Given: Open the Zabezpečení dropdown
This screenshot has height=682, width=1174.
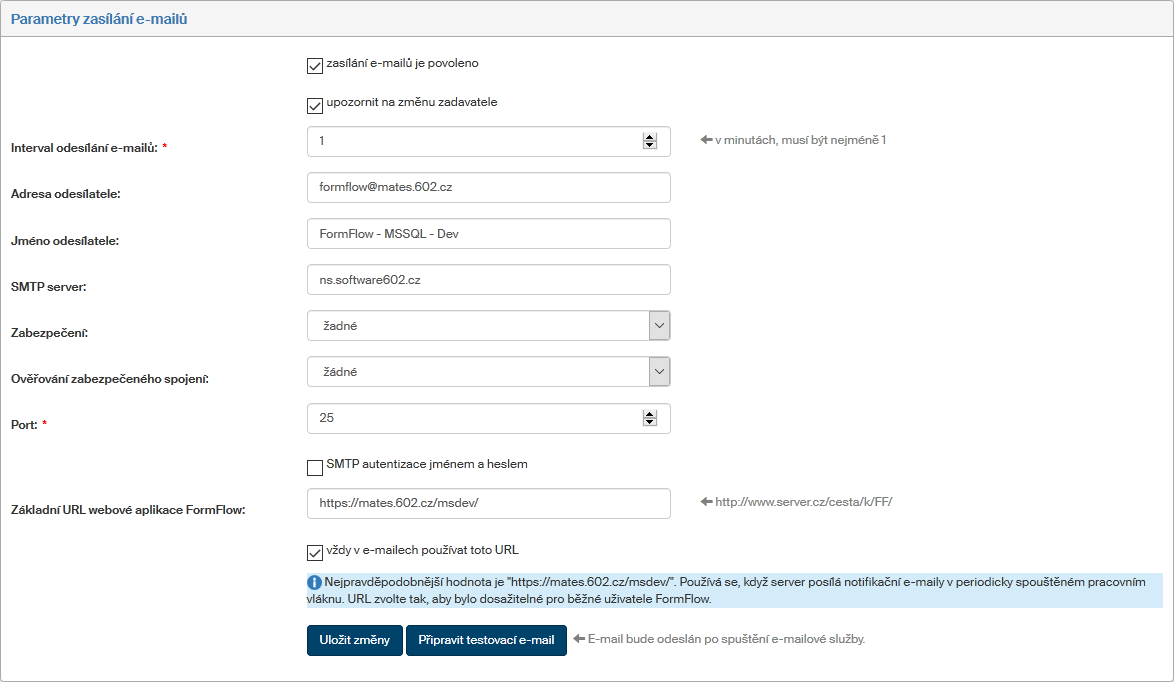Looking at the screenshot, I should 488,326.
